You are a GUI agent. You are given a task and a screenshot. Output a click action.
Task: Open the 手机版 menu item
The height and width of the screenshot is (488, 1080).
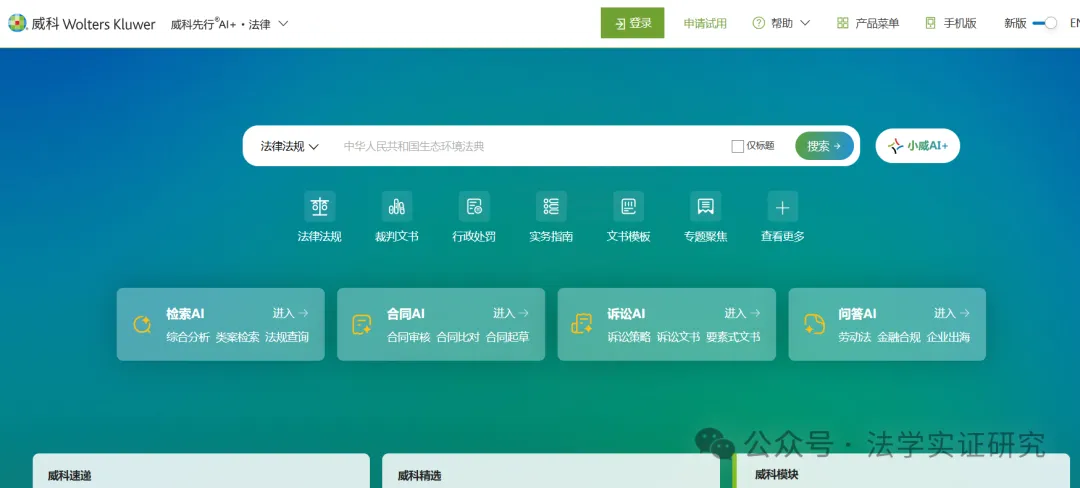951,23
